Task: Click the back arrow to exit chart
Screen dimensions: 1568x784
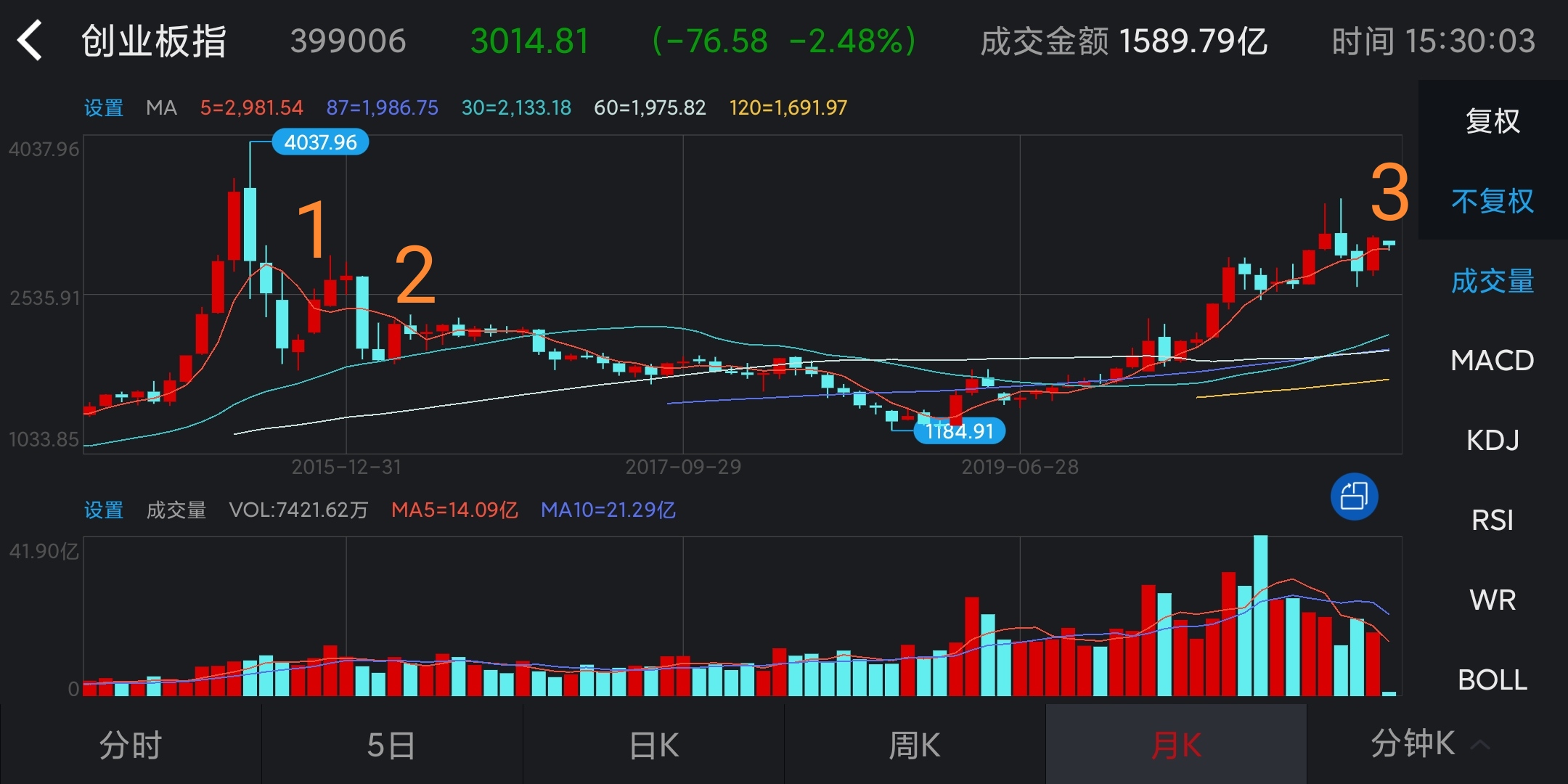Action: click(x=30, y=41)
